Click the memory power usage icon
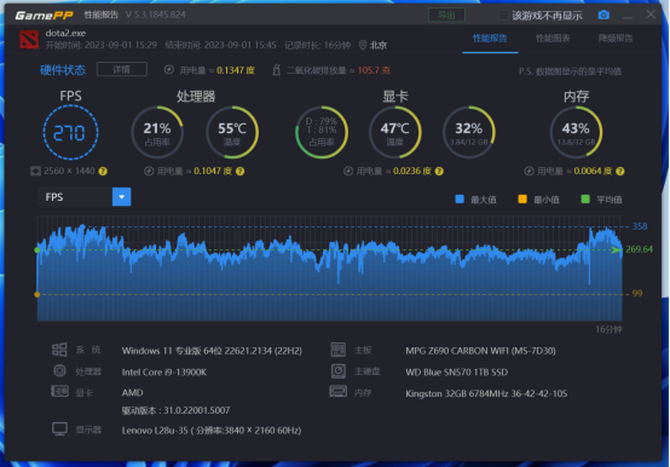670x467 pixels. pyautogui.click(x=529, y=171)
